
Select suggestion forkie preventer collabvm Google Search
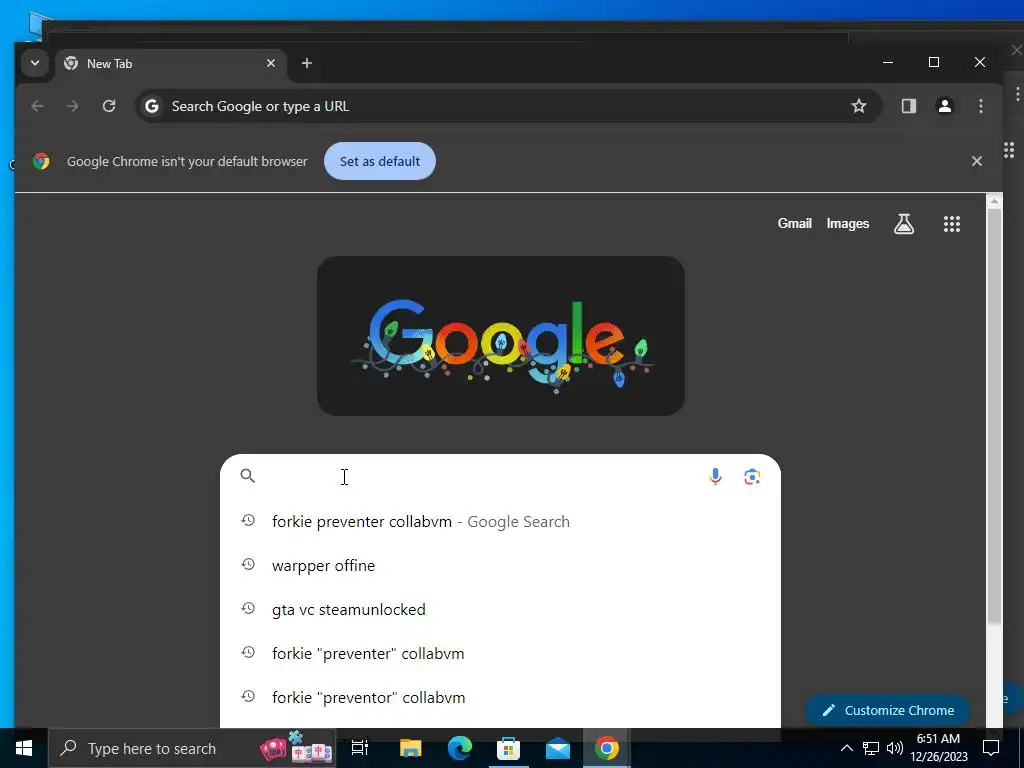pyautogui.click(x=500, y=522)
